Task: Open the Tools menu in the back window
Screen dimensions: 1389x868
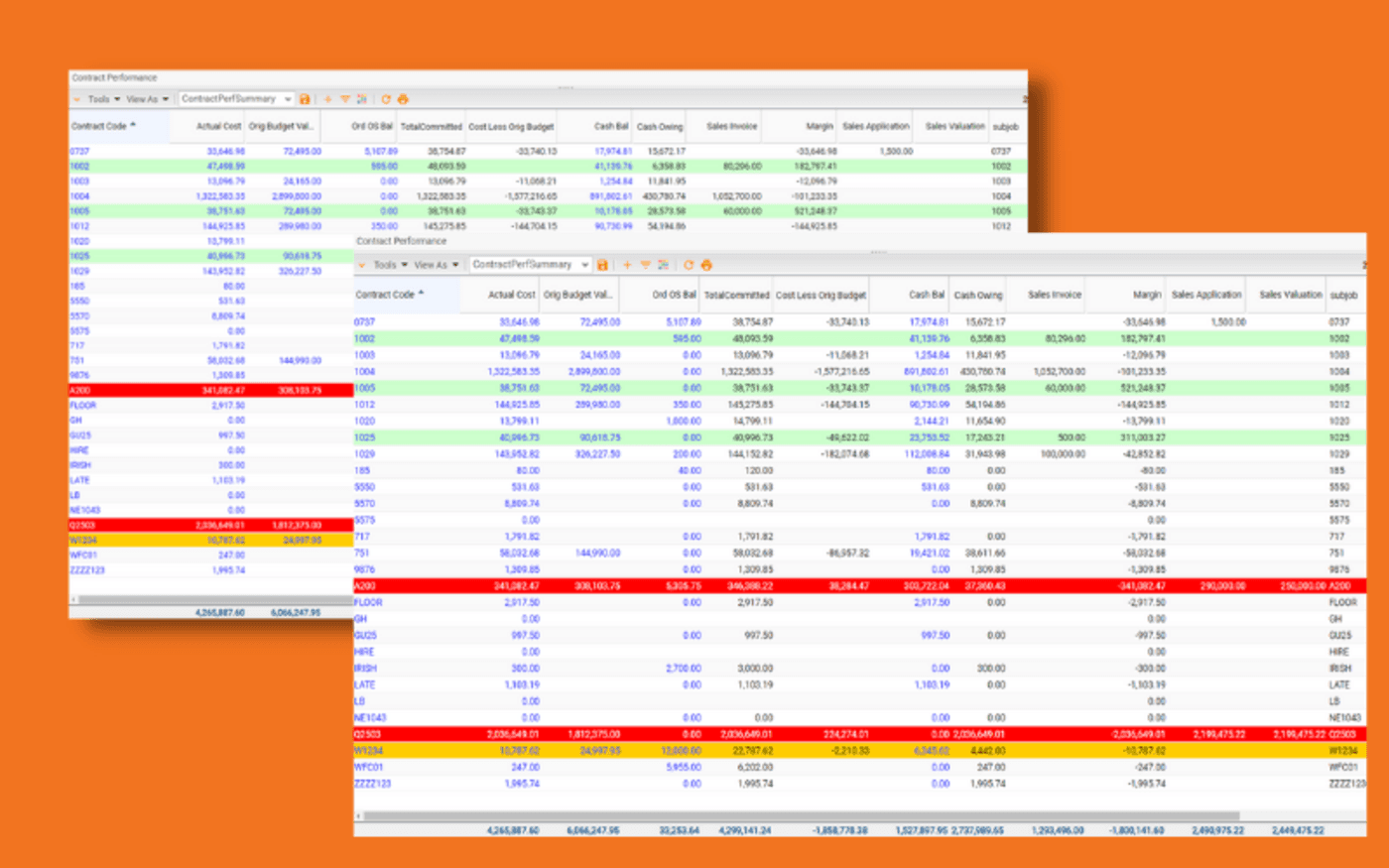Action: [x=98, y=99]
